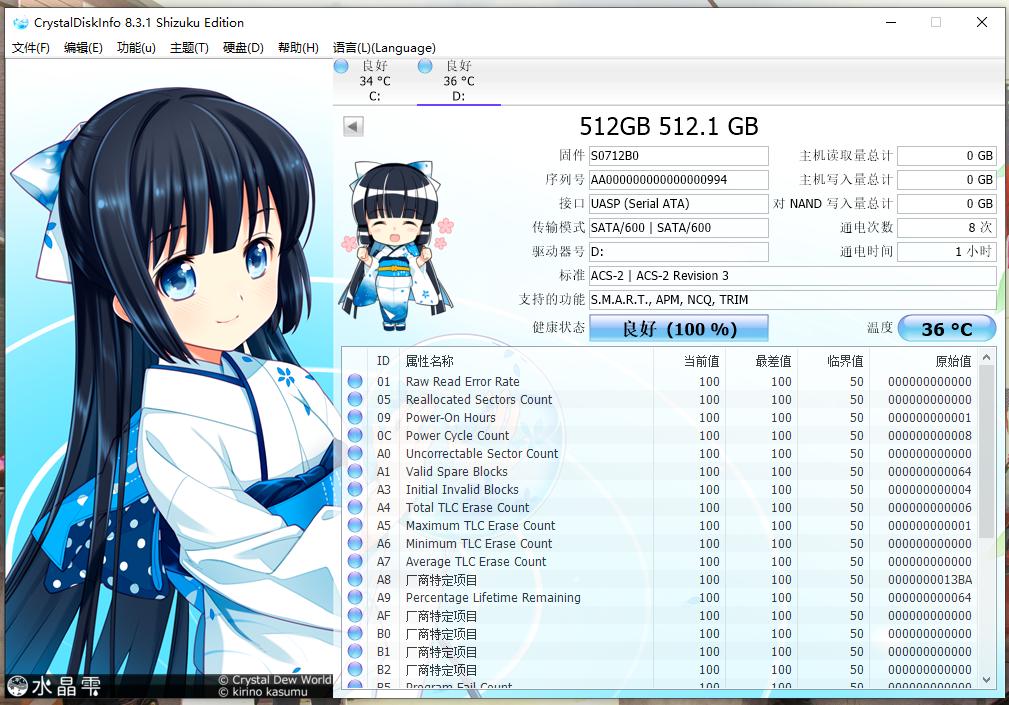
Task: Select the D: disk tab at 36 °C
Action: click(x=459, y=81)
